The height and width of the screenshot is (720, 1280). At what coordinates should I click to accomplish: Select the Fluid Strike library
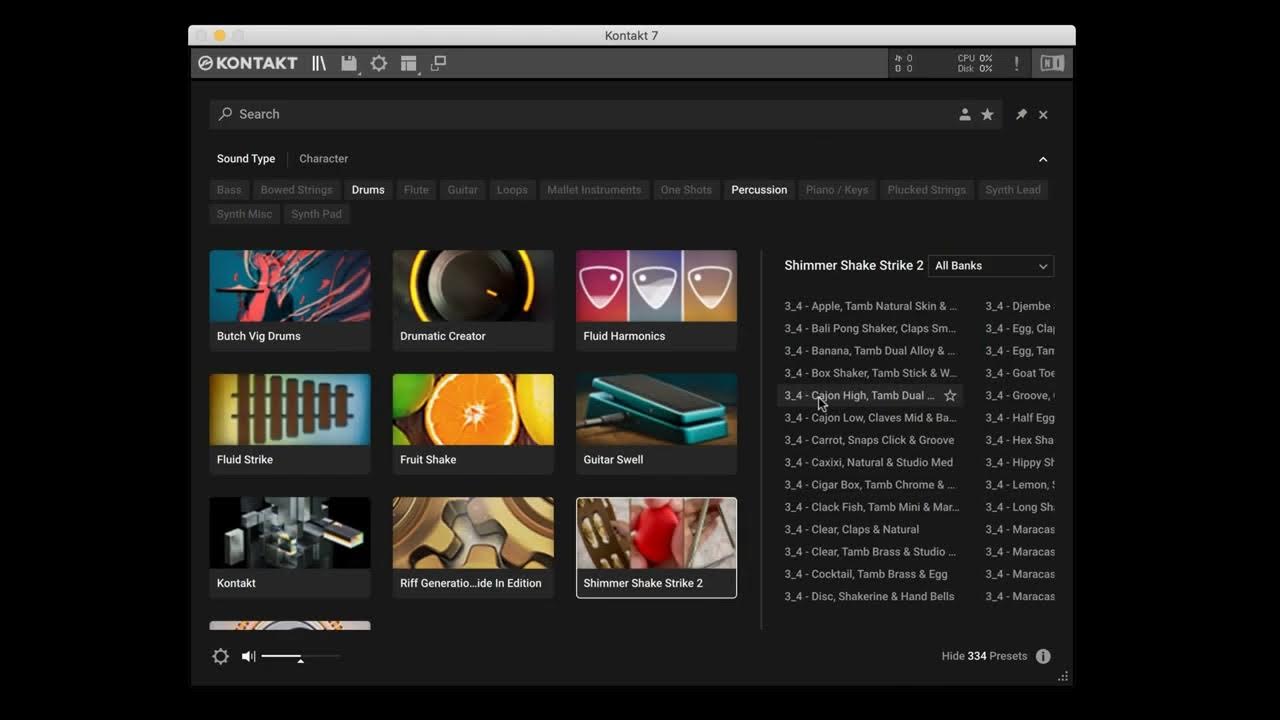290,424
